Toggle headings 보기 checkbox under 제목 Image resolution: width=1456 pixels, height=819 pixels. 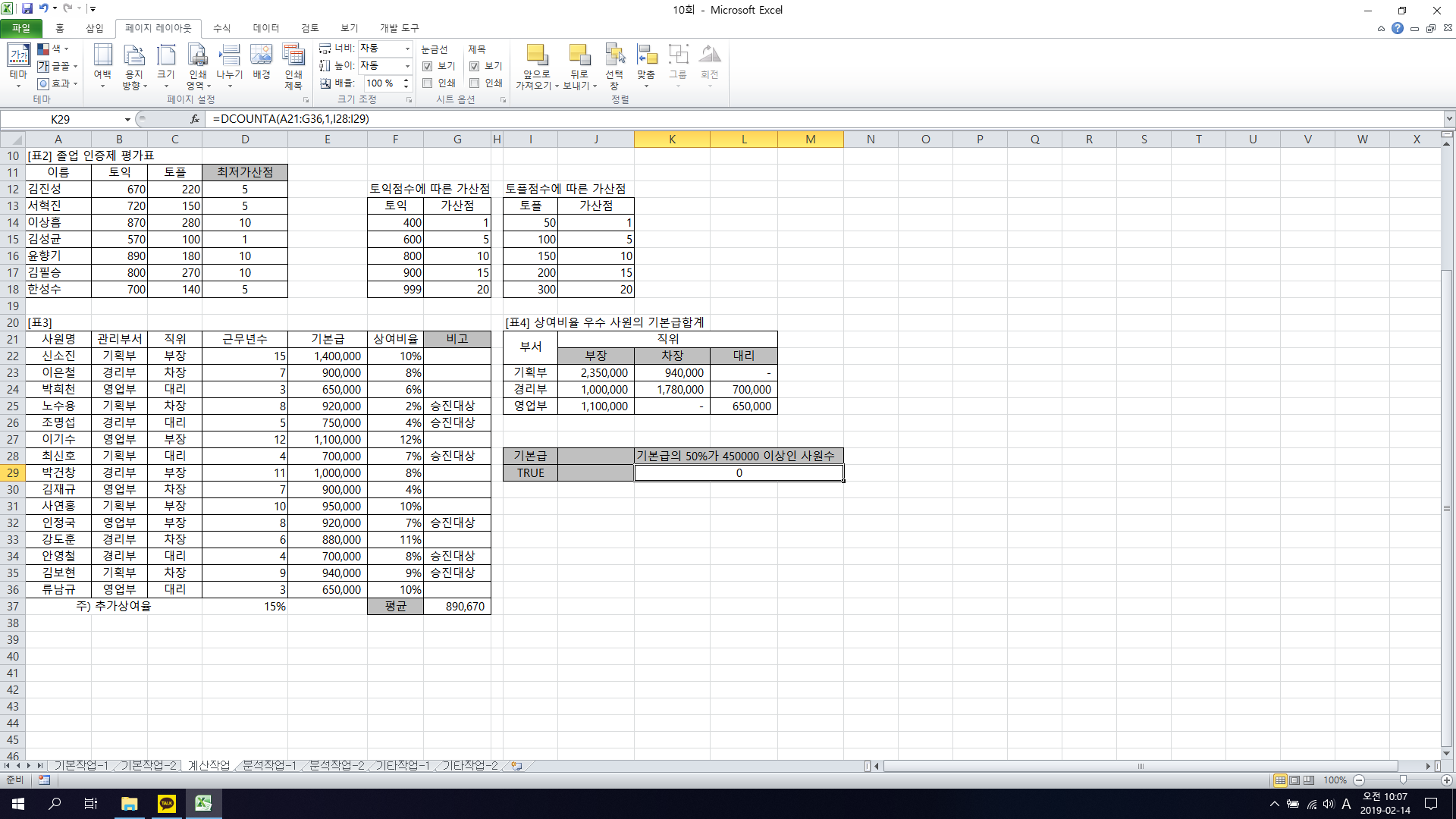click(x=475, y=66)
